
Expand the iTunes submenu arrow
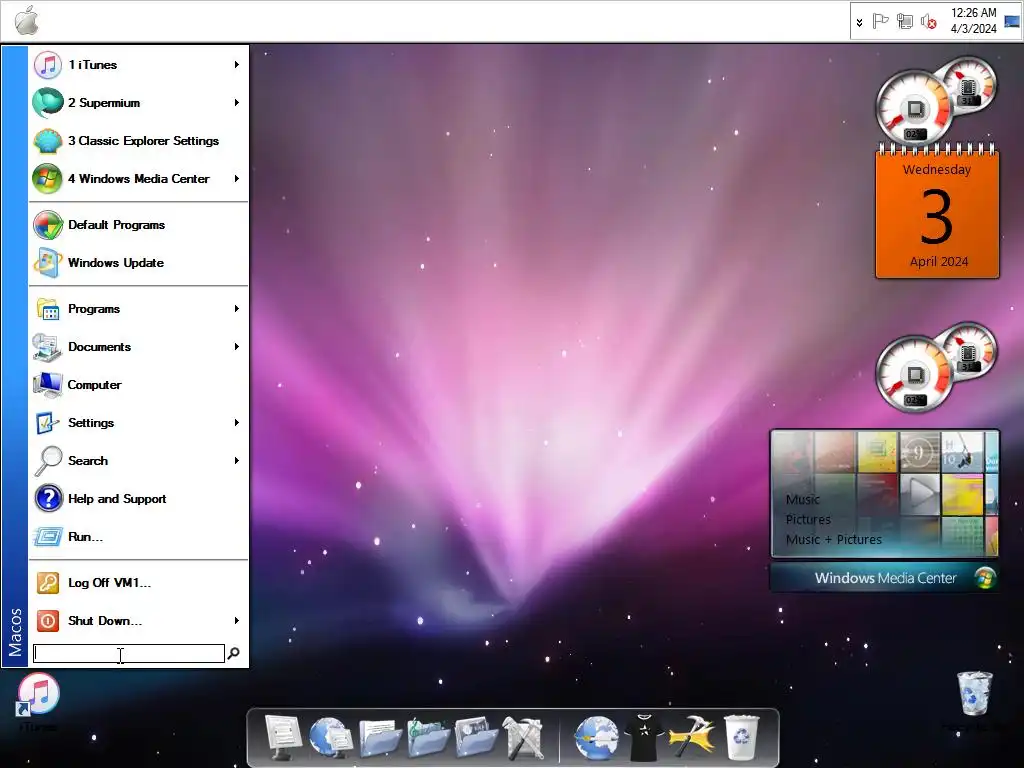236,65
